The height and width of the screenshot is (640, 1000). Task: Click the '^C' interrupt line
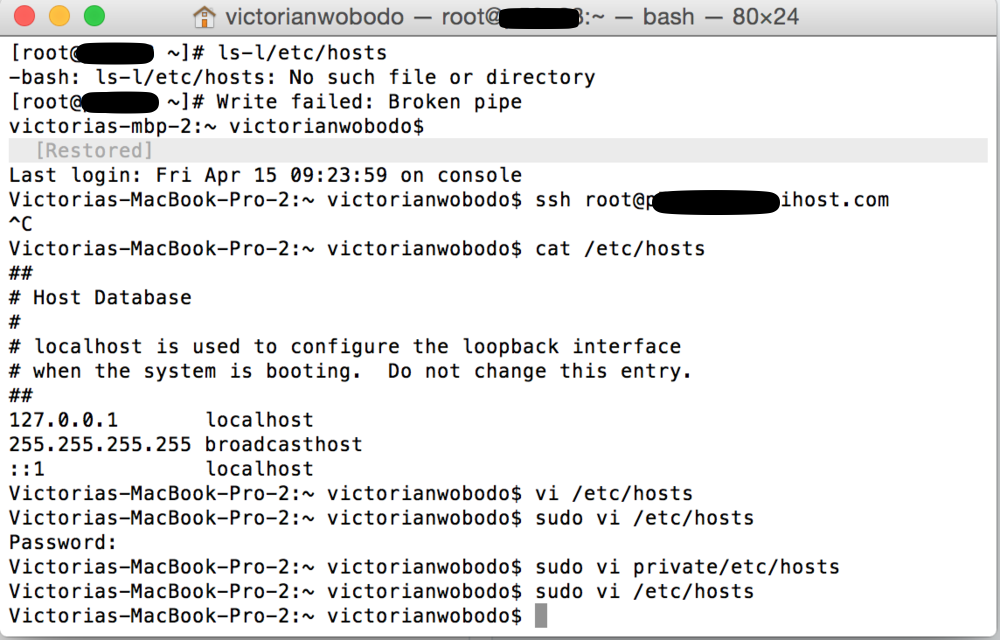(20, 224)
